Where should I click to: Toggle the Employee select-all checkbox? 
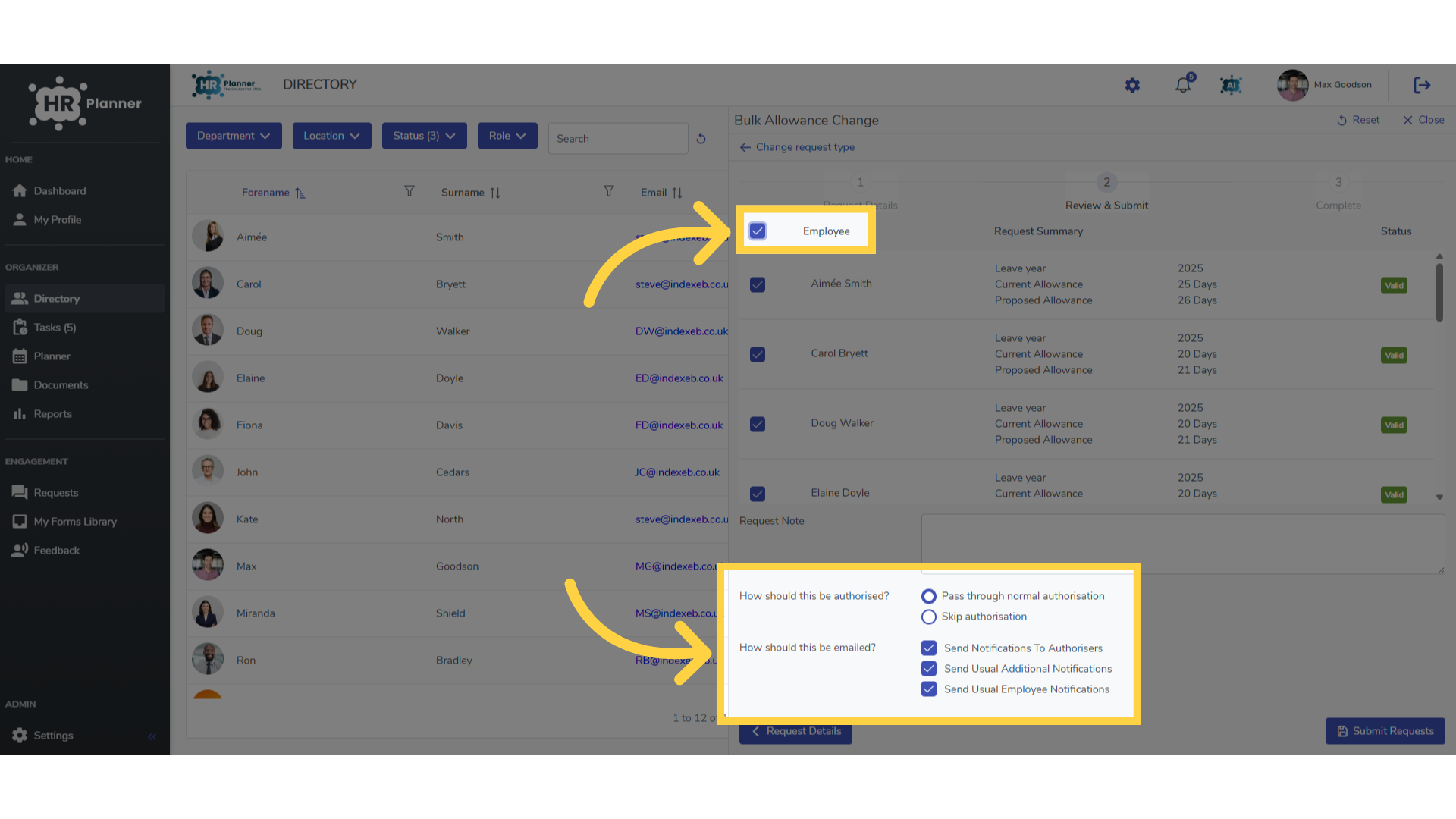point(758,231)
